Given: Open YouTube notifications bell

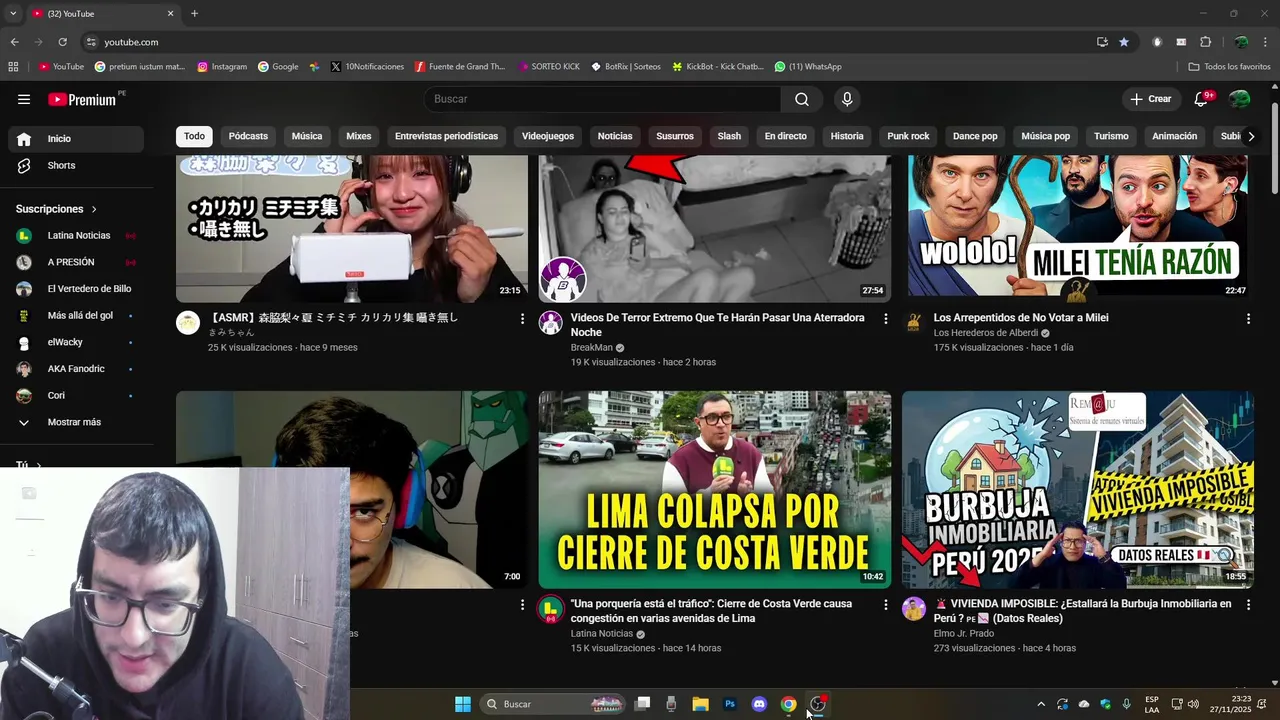Looking at the screenshot, I should pyautogui.click(x=1202, y=99).
